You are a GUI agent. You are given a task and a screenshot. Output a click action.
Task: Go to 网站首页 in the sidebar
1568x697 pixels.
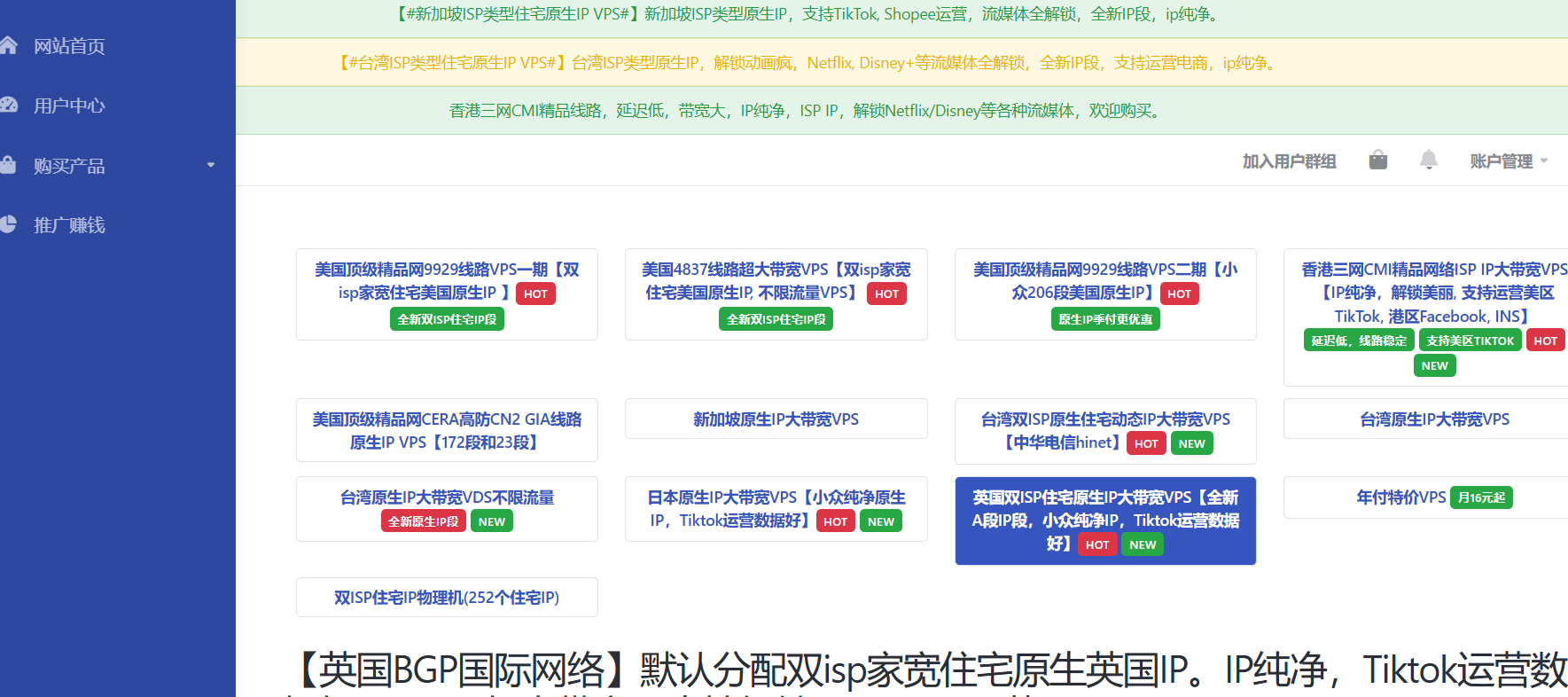[x=69, y=46]
